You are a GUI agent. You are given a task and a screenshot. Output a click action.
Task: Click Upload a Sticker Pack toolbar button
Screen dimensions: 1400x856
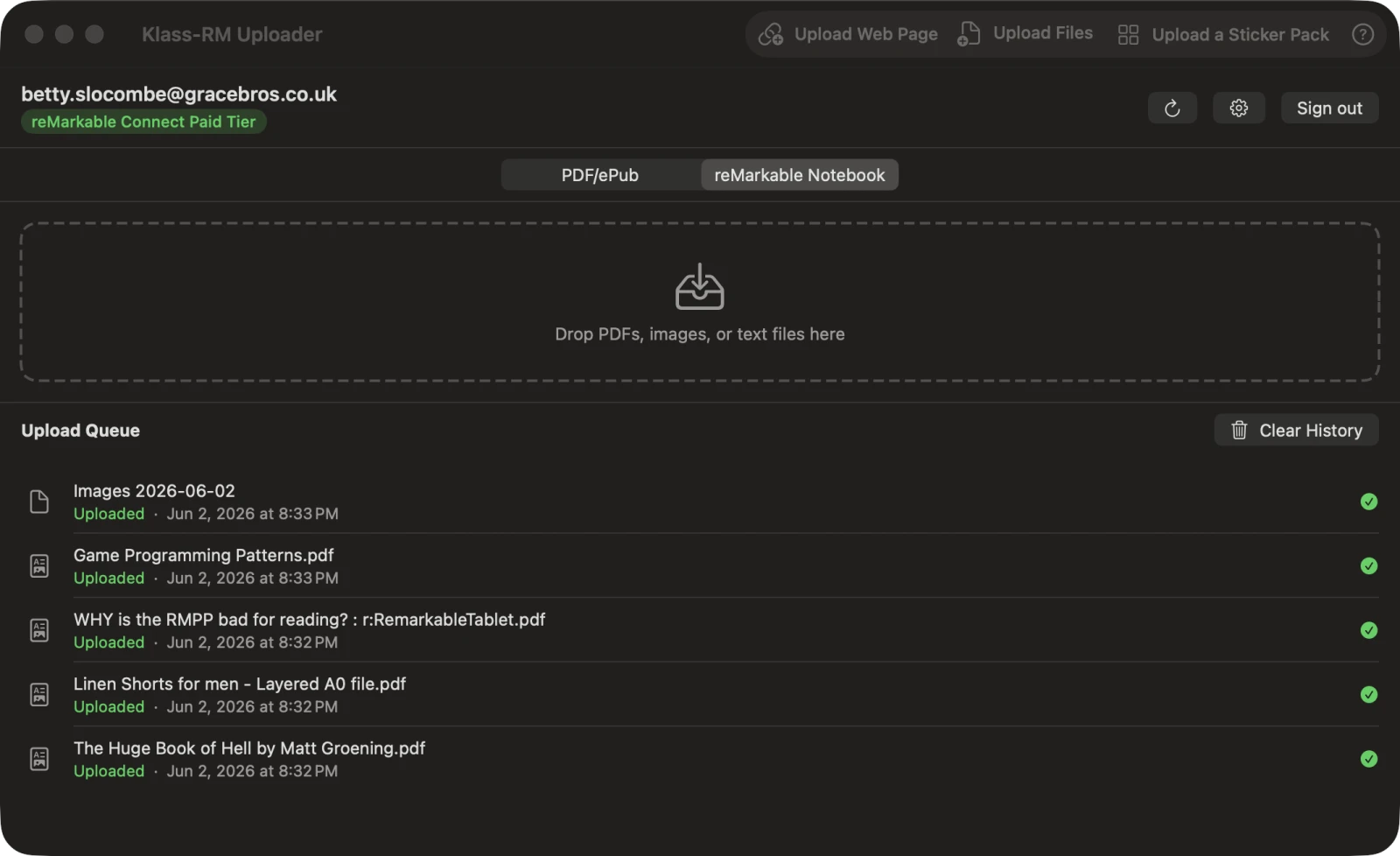coord(1223,34)
